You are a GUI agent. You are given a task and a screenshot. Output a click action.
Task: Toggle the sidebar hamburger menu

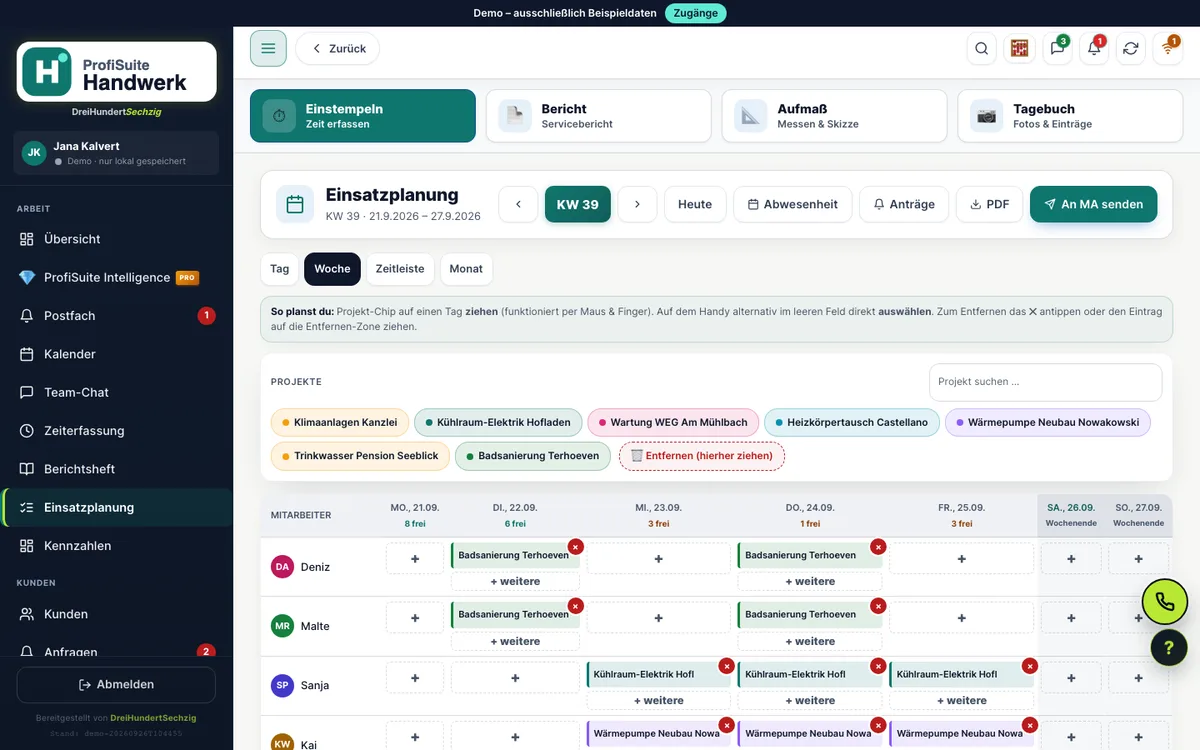268,48
